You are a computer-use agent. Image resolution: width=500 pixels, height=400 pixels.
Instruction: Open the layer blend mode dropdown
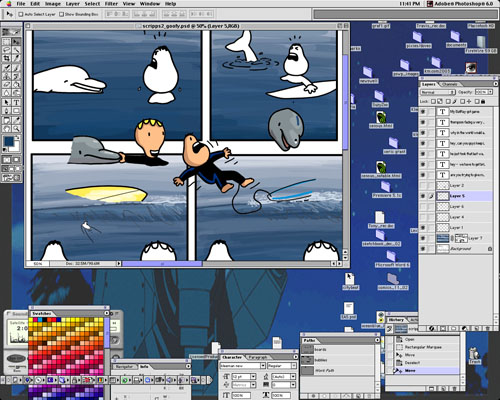coord(438,92)
